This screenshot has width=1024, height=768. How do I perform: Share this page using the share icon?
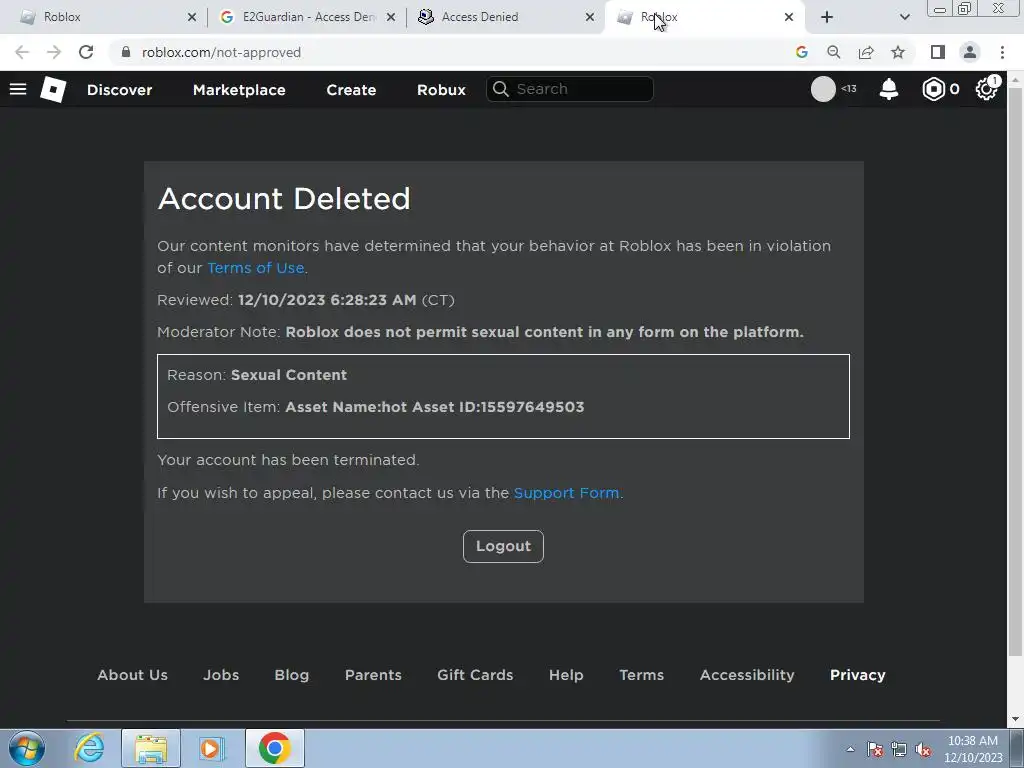[x=866, y=52]
